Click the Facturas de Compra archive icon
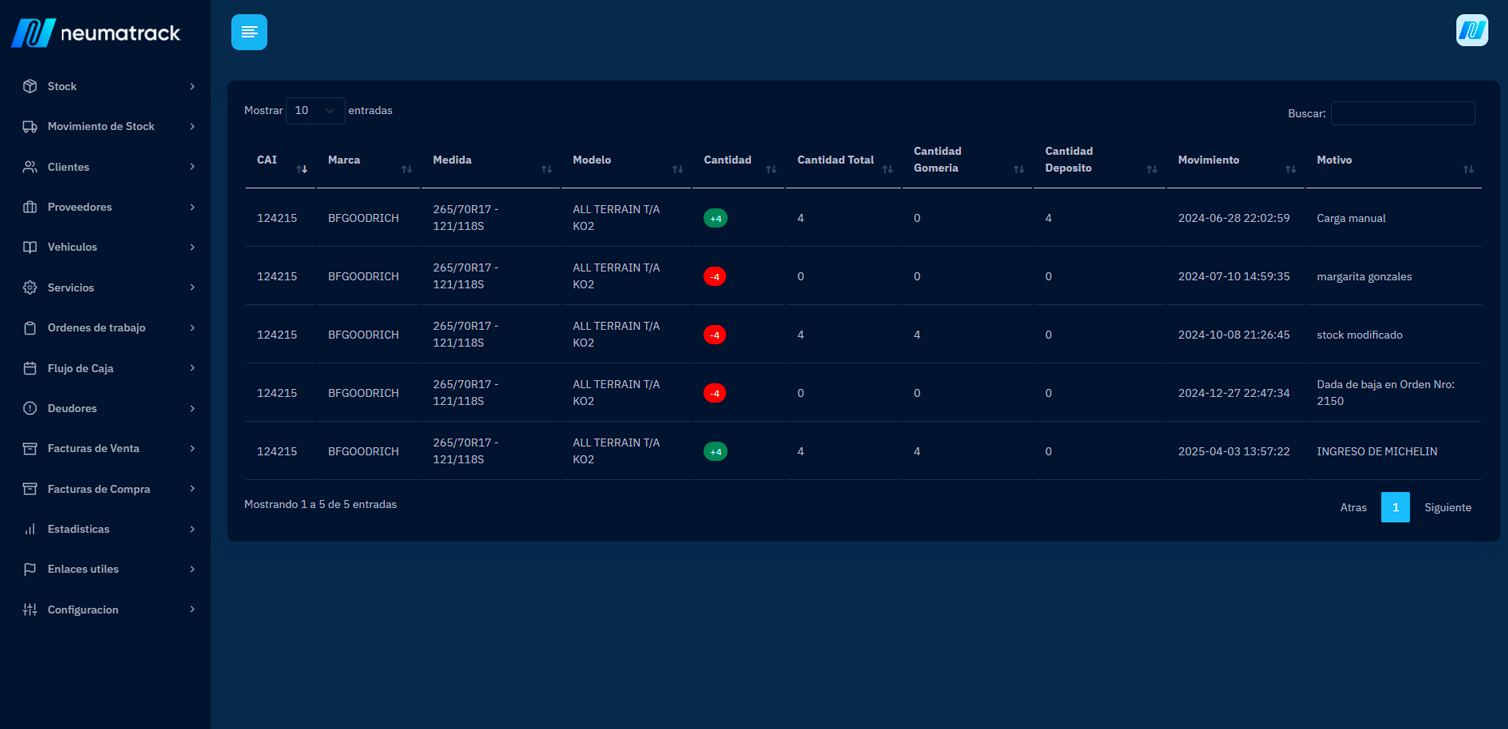Viewport: 1508px width, 729px height. pos(30,489)
